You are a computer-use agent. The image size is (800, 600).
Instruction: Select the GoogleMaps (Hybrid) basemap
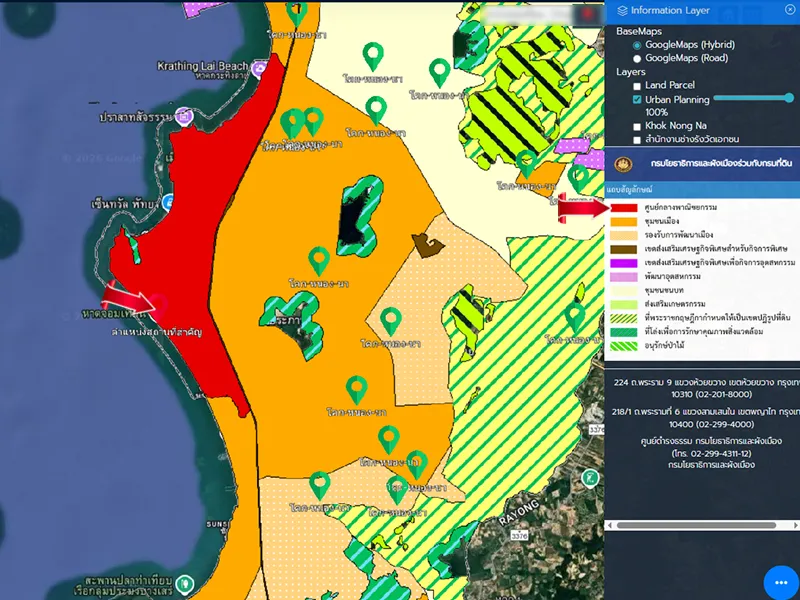[638, 45]
